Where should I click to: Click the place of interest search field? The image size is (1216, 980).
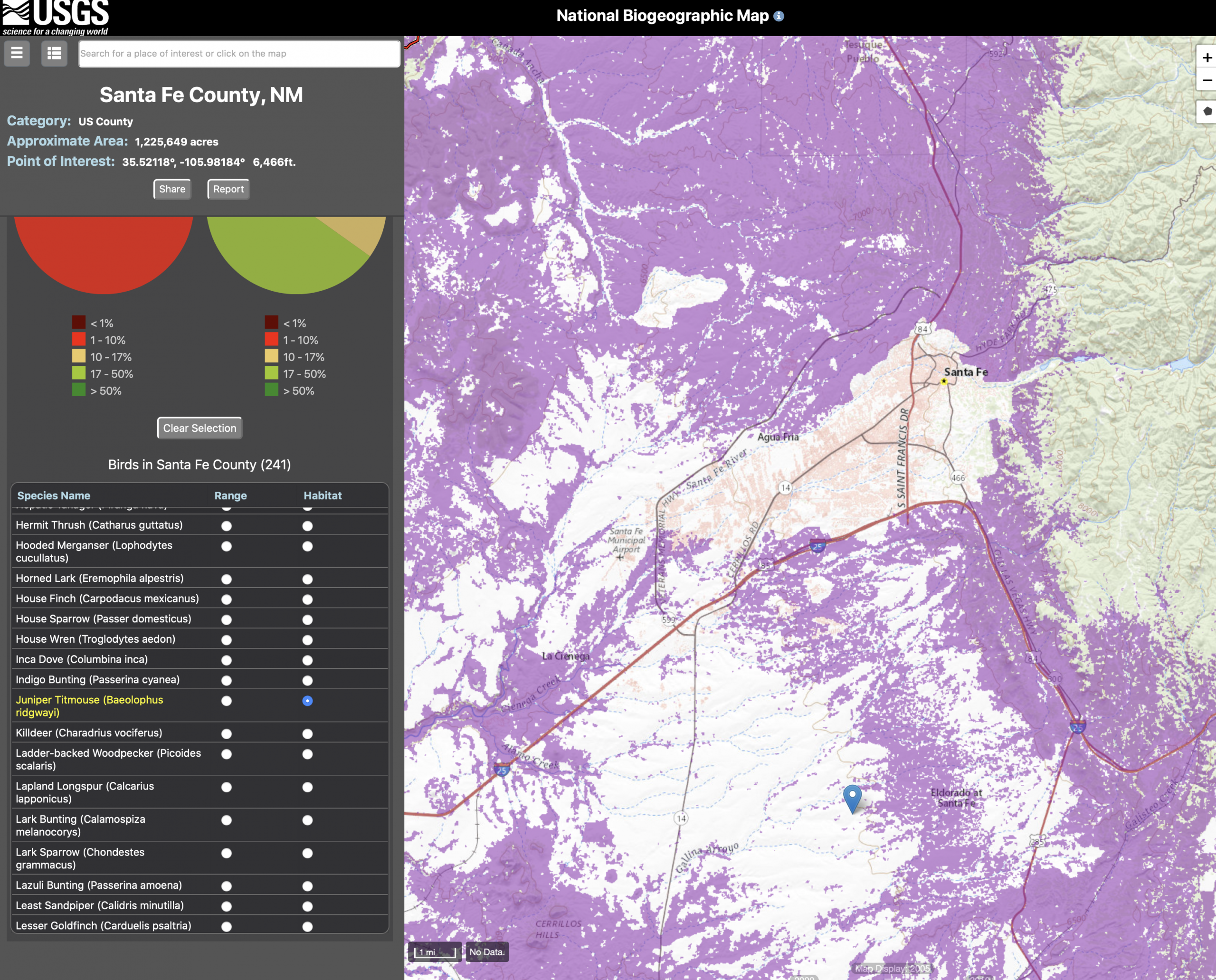(239, 54)
